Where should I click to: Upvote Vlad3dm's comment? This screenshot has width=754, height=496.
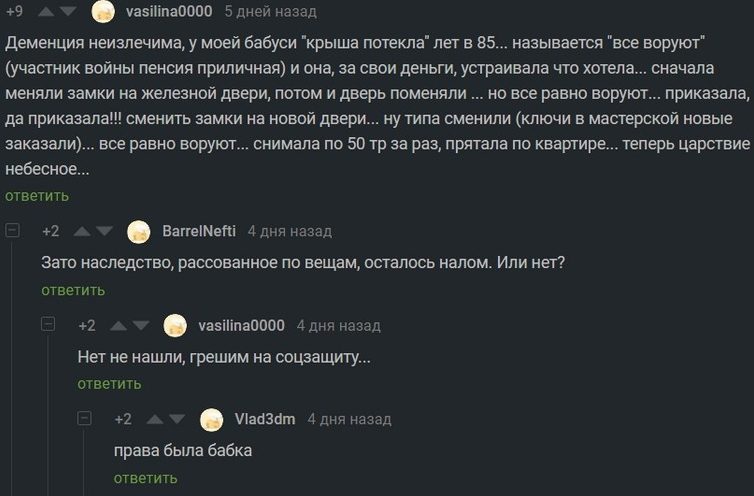(x=153, y=419)
